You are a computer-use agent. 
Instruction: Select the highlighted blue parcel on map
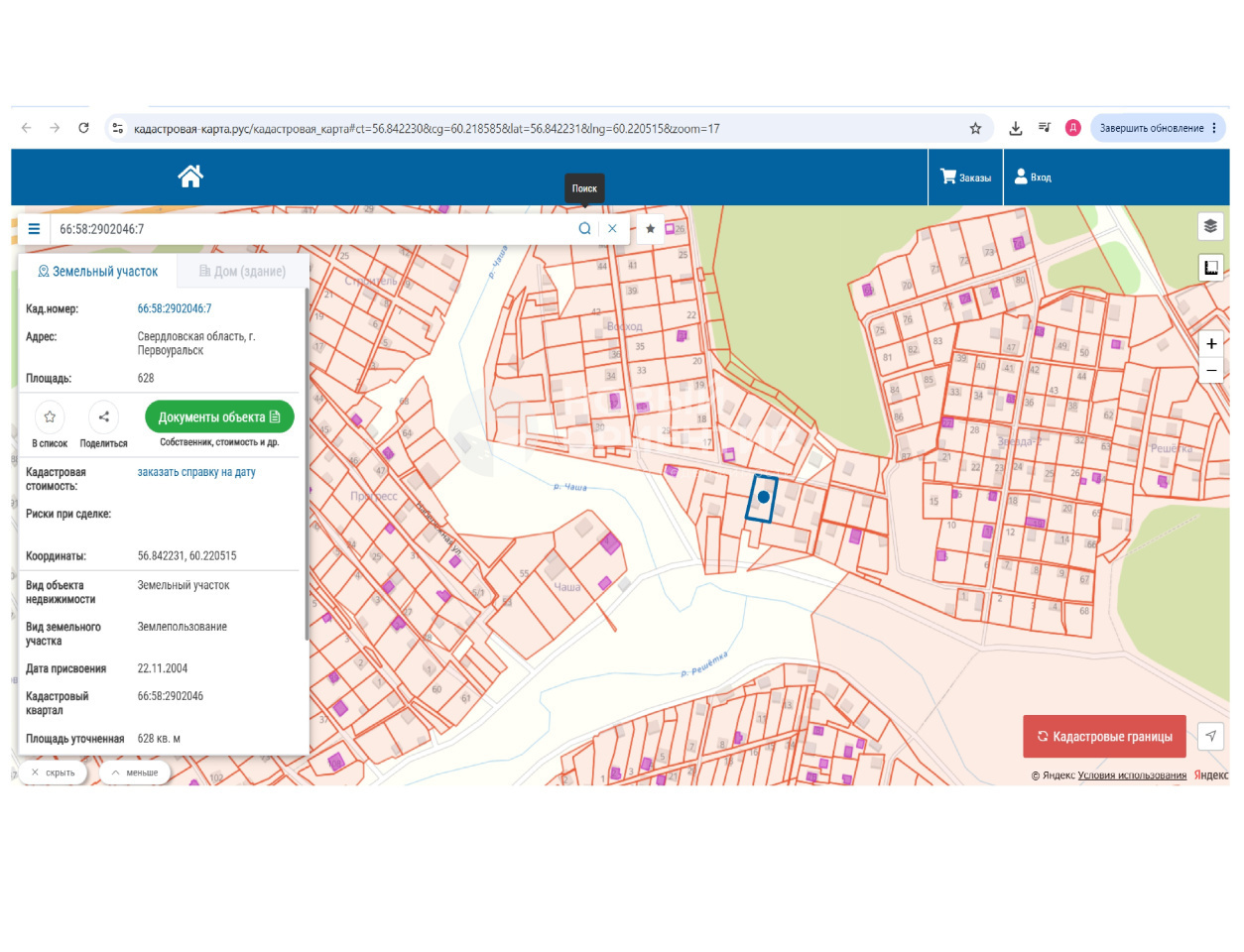tap(762, 498)
